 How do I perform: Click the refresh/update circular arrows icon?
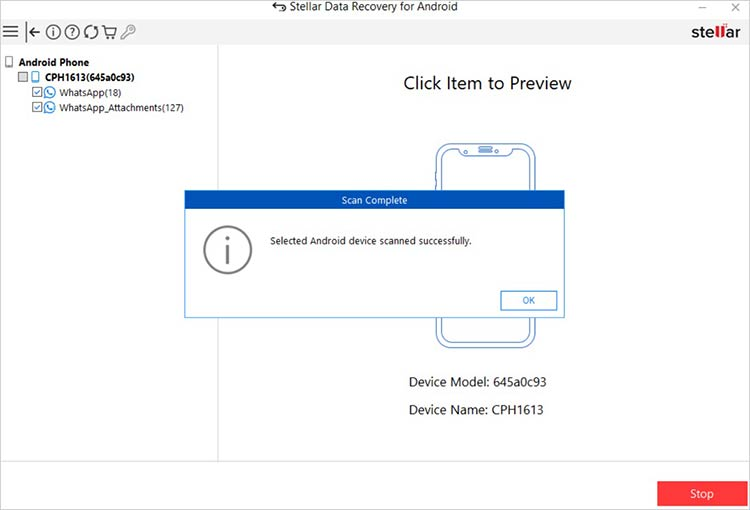pyautogui.click(x=90, y=32)
